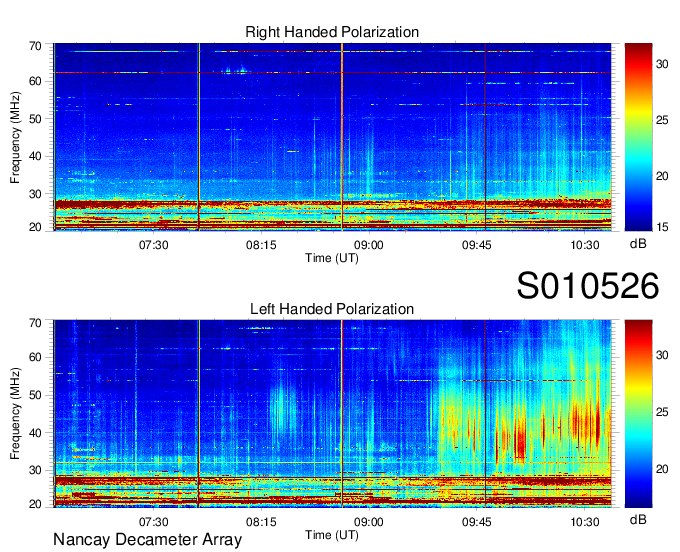
Task: Click the top right-hand colorbar scale
Action: [638, 137]
